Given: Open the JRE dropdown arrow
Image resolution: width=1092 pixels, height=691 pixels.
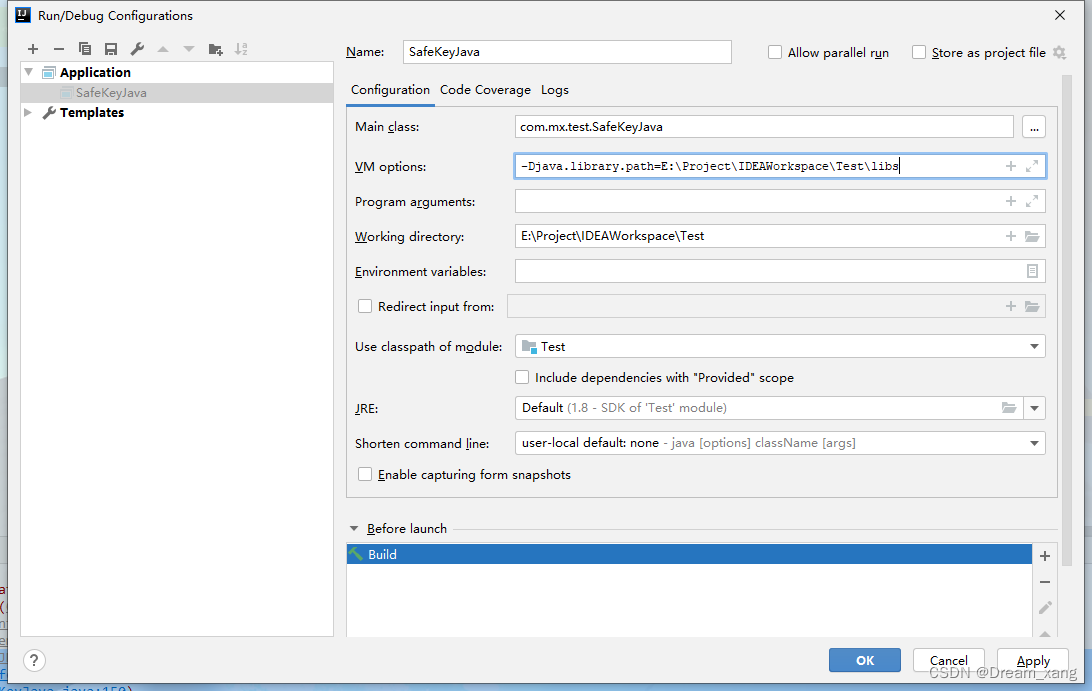Looking at the screenshot, I should tap(1034, 408).
